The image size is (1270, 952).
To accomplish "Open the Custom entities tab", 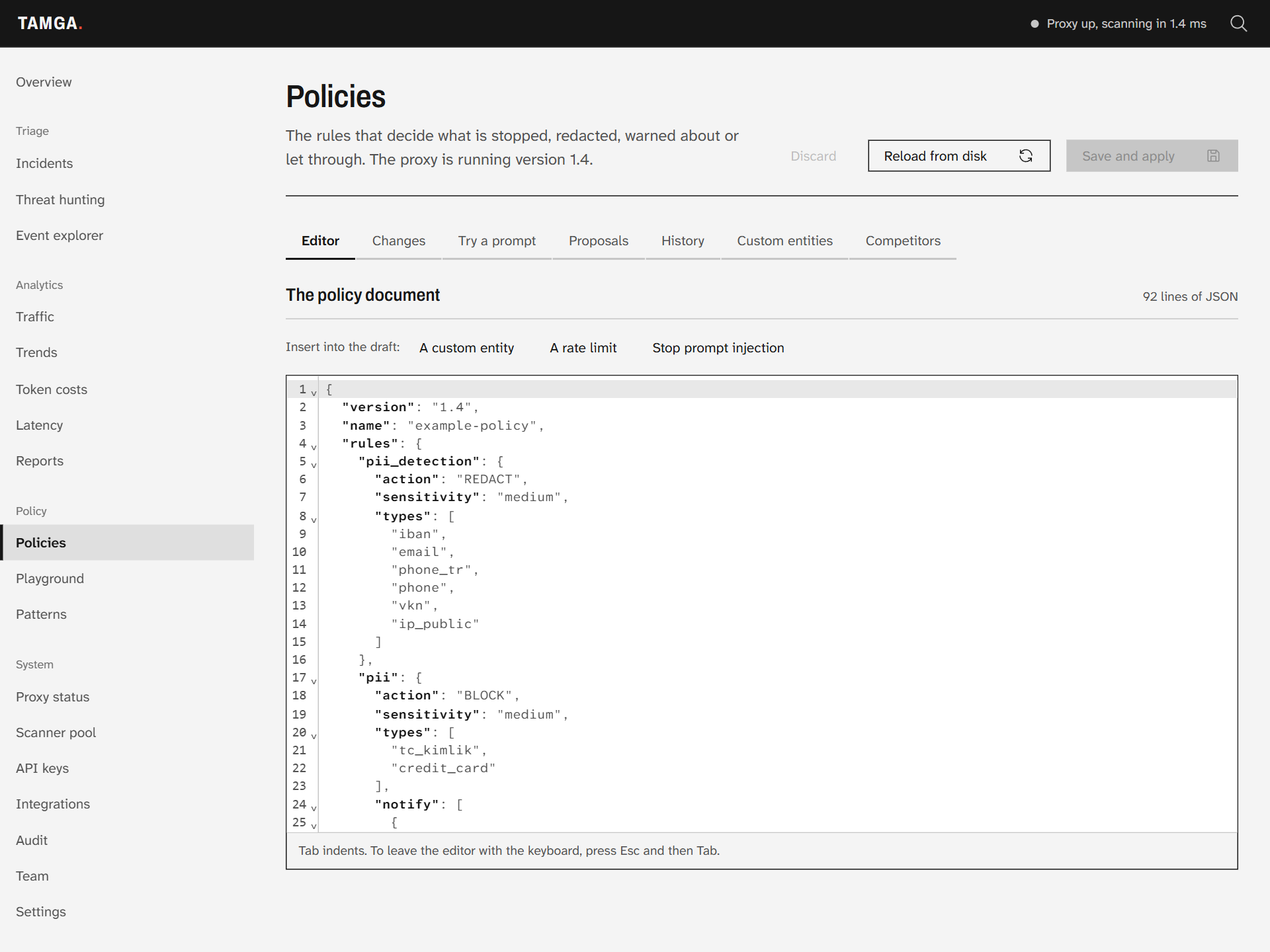I will pyautogui.click(x=784, y=241).
